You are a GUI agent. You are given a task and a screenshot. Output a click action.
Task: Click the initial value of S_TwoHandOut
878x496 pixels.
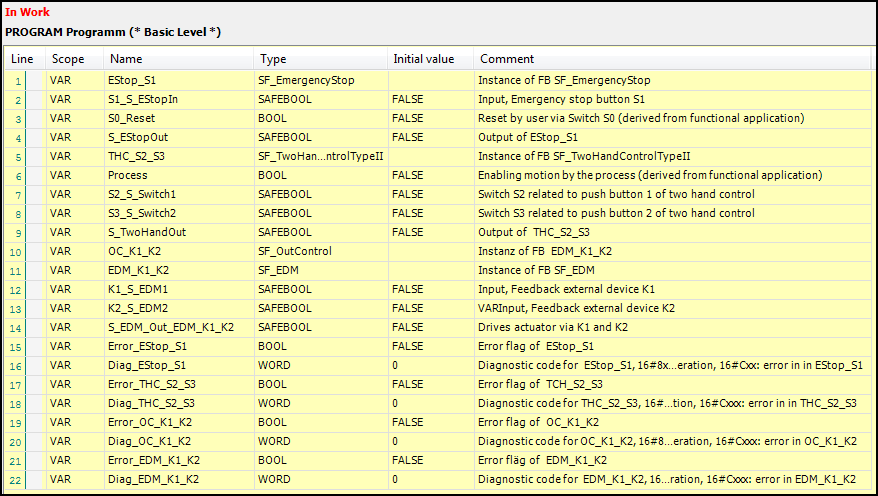click(428, 232)
